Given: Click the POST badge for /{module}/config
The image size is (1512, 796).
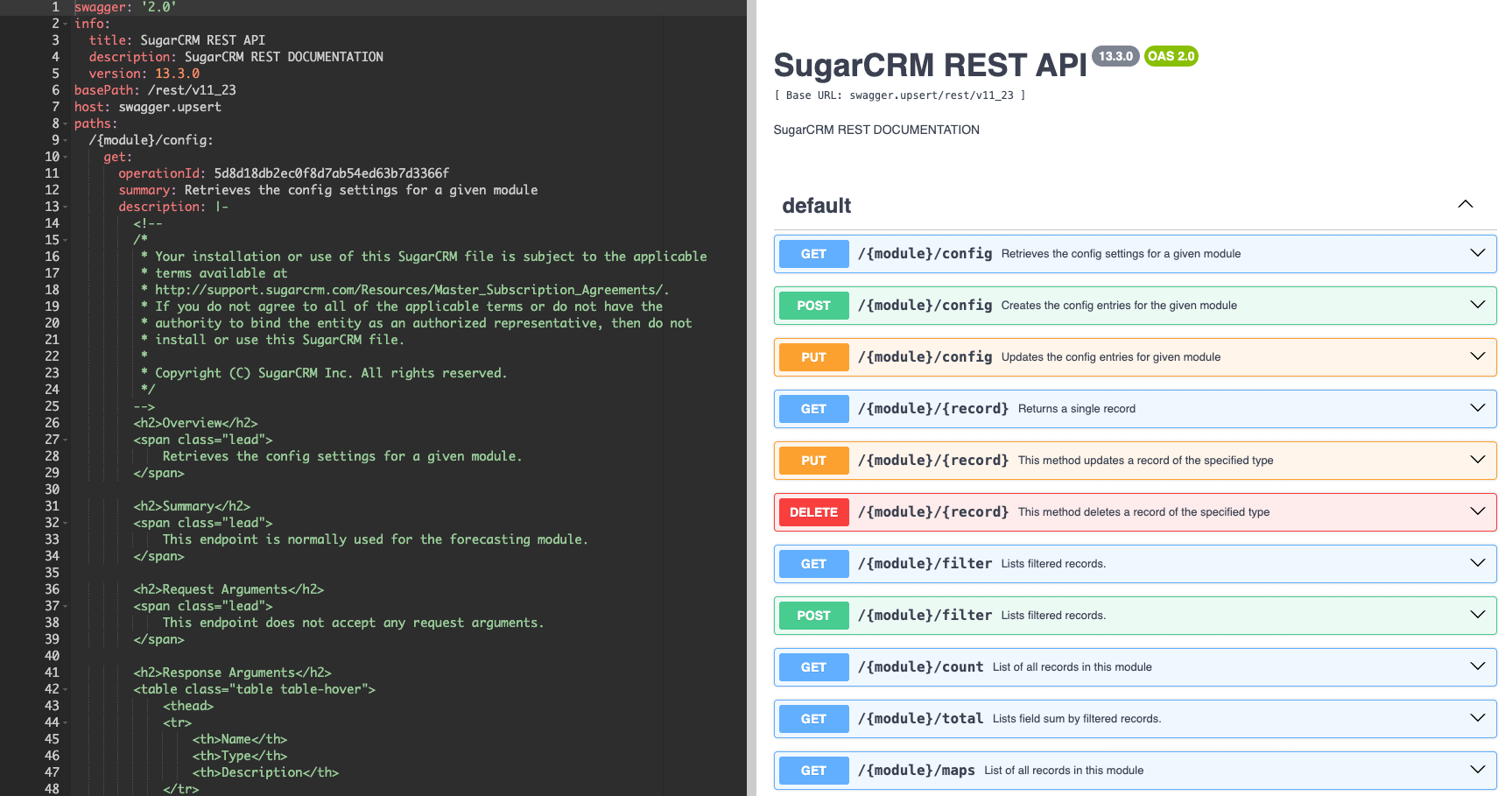Looking at the screenshot, I should point(813,306).
